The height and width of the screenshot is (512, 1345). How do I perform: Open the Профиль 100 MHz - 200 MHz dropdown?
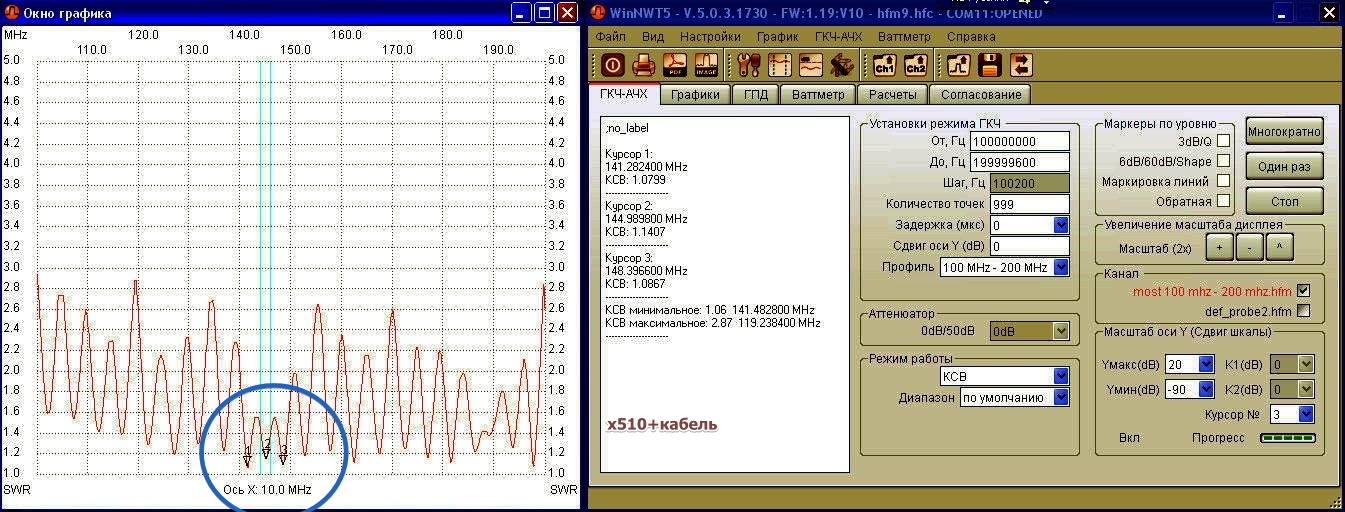tap(1061, 267)
